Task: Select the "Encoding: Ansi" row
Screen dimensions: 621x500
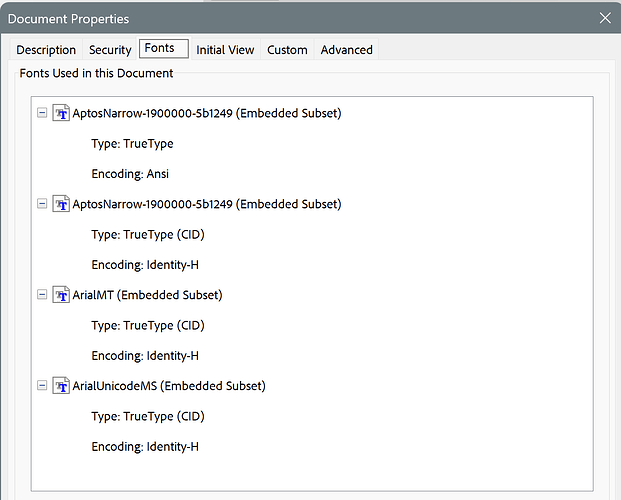Action: click(x=130, y=174)
